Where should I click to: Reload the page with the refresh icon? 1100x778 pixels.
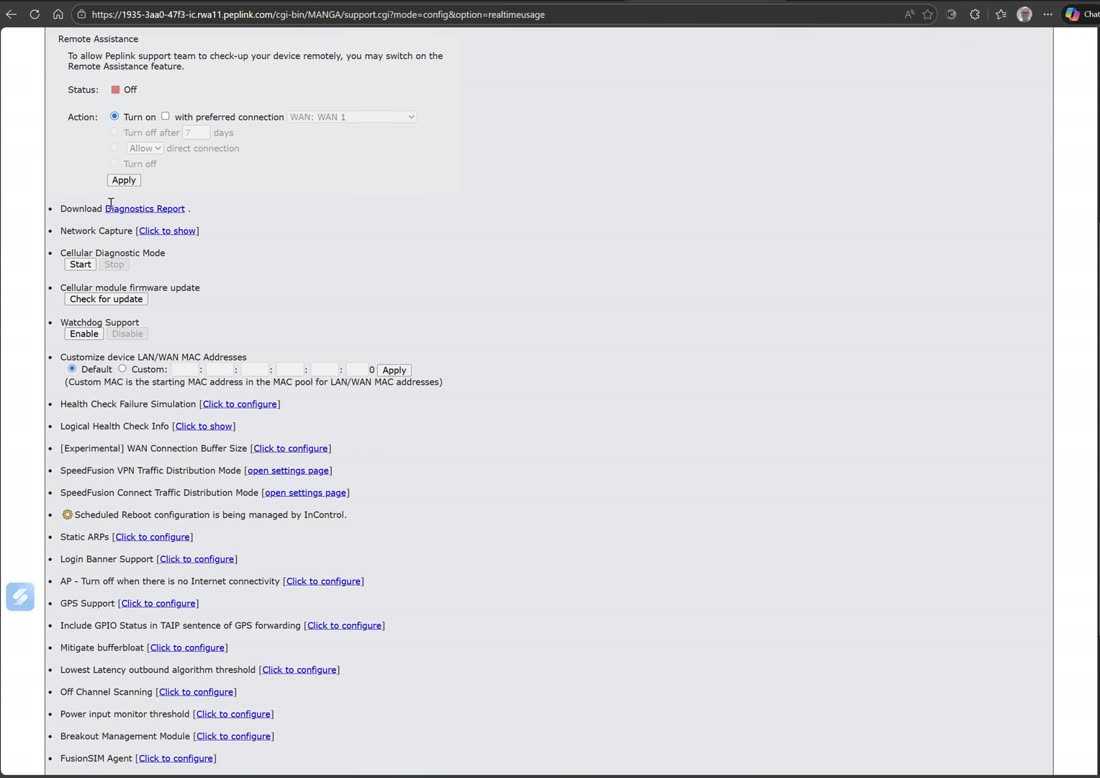[34, 14]
